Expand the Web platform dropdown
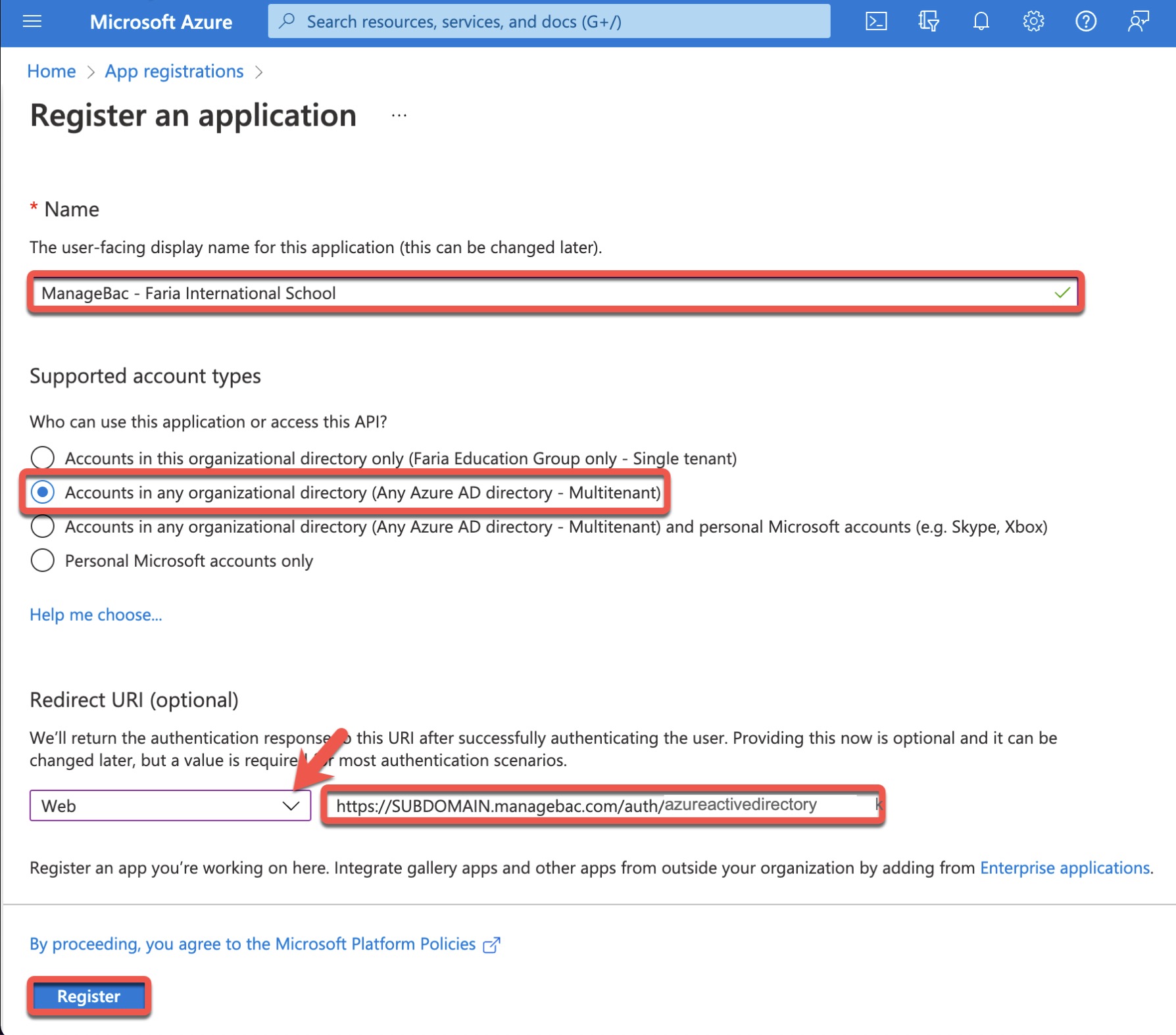The height and width of the screenshot is (1035, 1176). coord(170,806)
